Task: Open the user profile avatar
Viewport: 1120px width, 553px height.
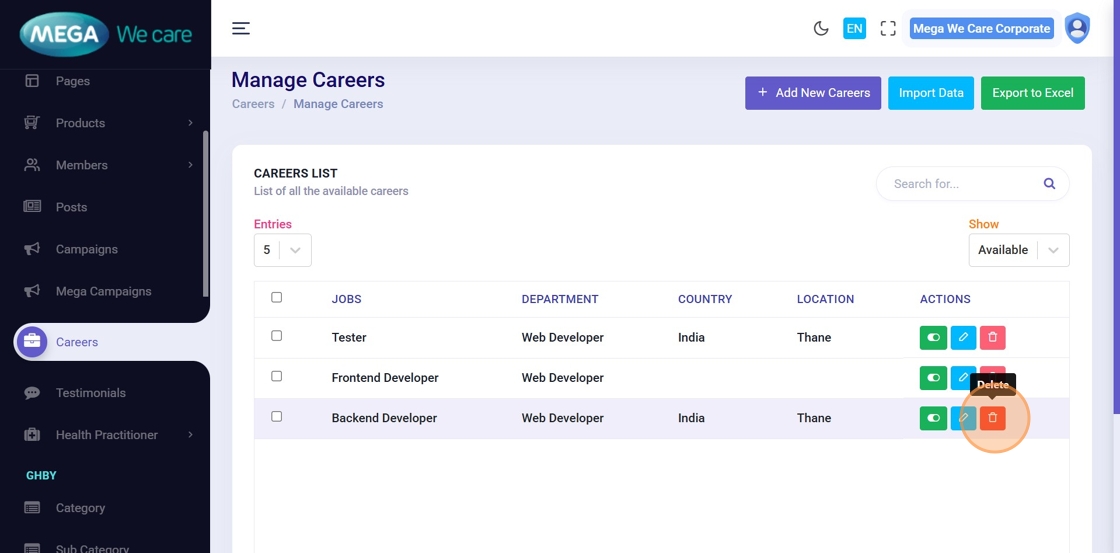Action: point(1077,28)
